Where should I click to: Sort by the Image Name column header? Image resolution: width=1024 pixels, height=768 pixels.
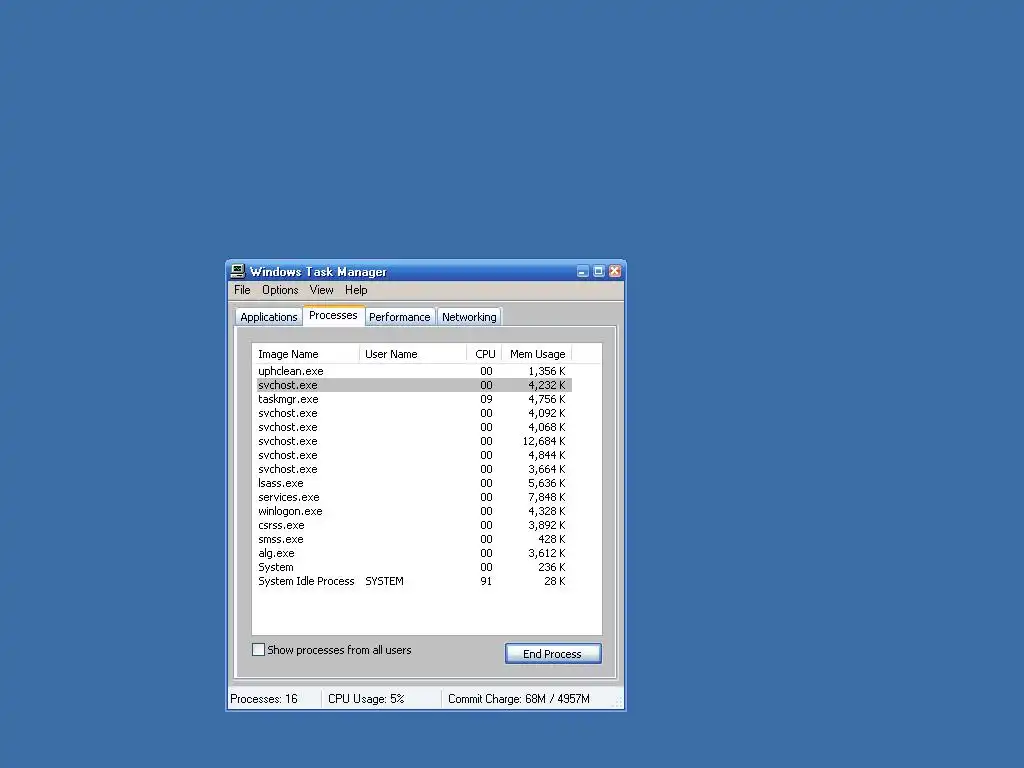pyautogui.click(x=306, y=354)
